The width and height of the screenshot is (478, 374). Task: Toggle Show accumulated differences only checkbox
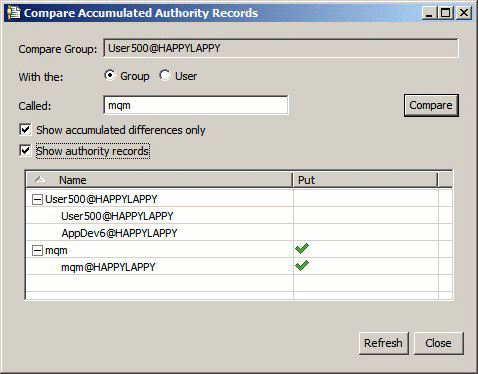pos(25,129)
